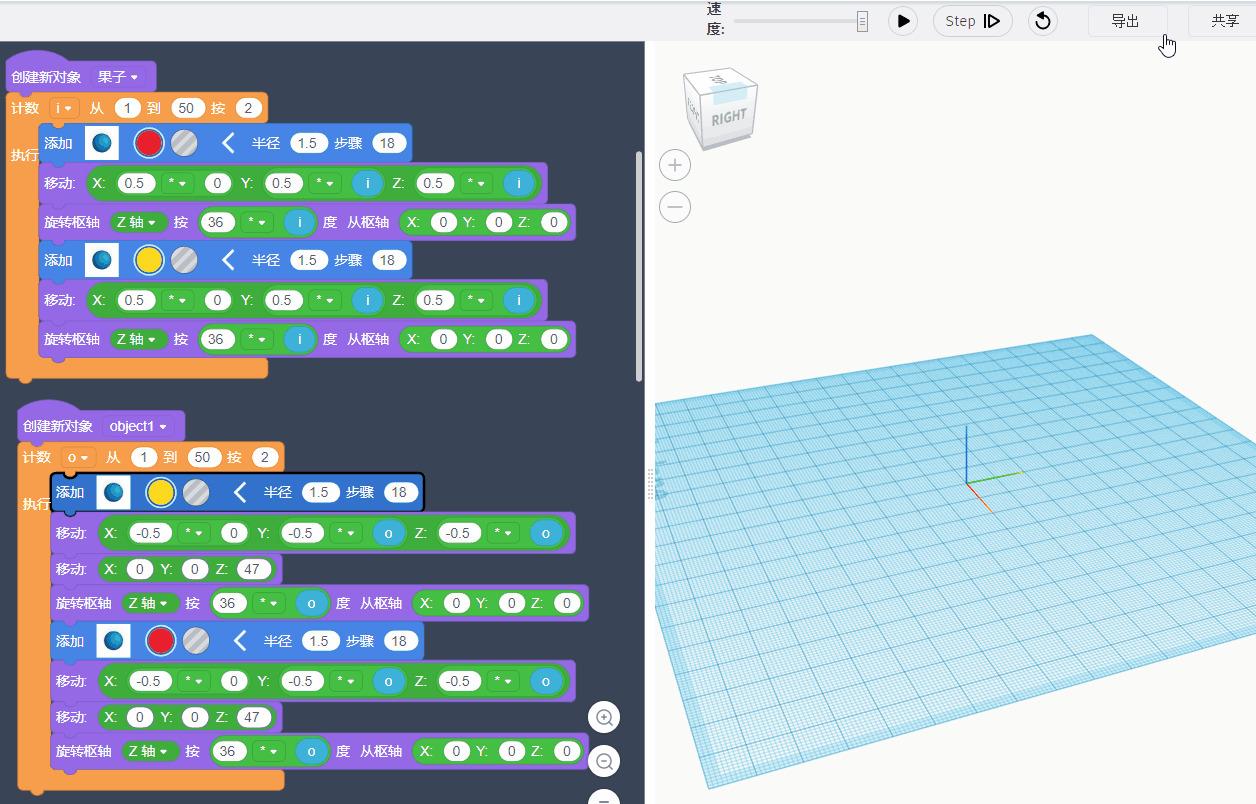Zoom out the code workspace with magnifier minus
Viewport: 1256px width, 804px height.
click(x=604, y=761)
